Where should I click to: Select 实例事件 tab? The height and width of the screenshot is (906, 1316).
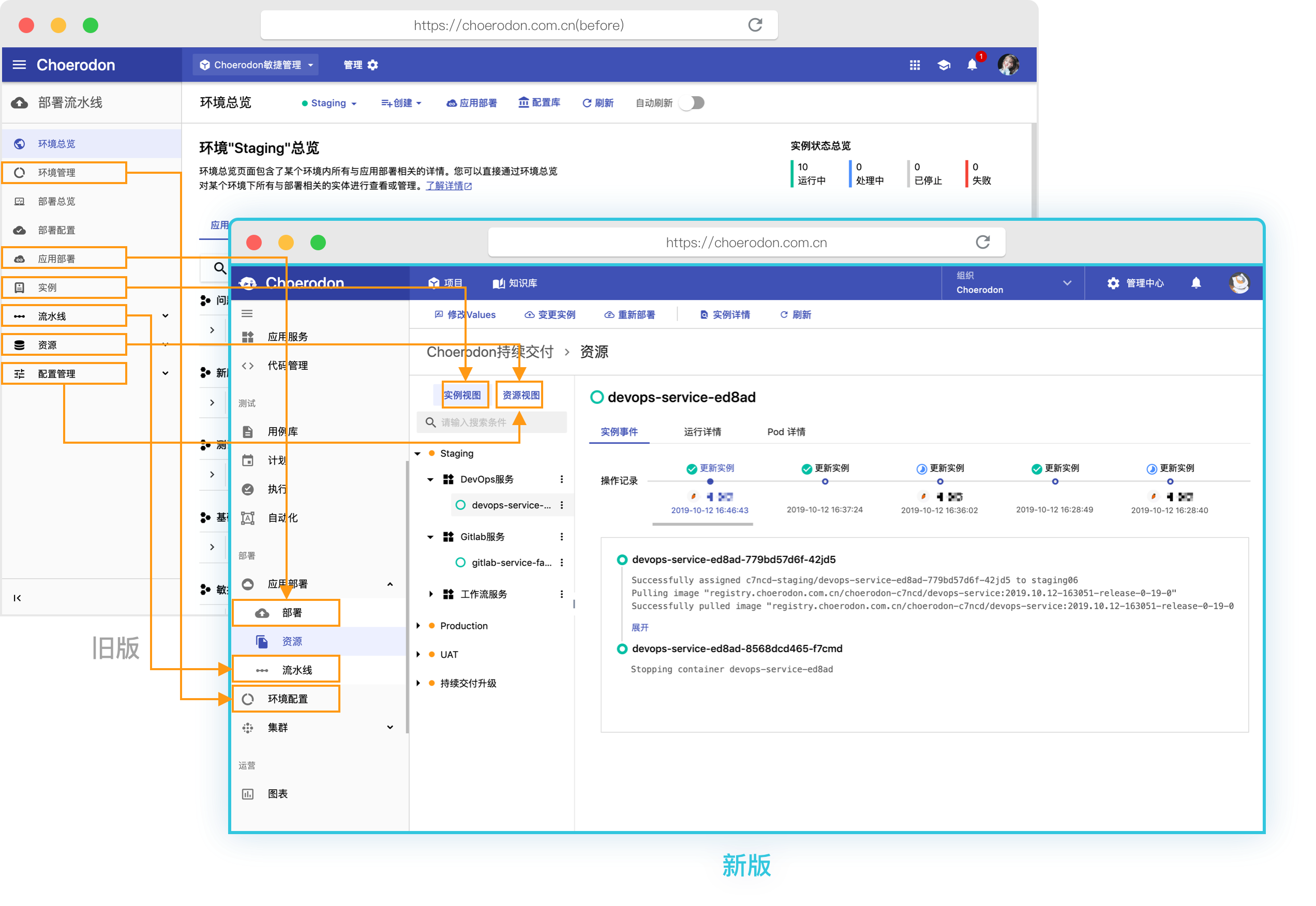[619, 431]
